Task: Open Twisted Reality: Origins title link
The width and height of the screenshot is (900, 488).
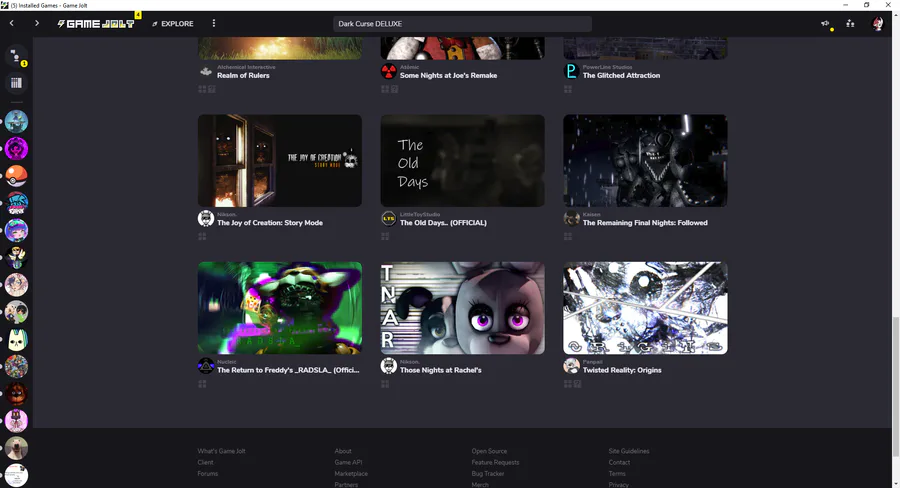Action: 622,370
